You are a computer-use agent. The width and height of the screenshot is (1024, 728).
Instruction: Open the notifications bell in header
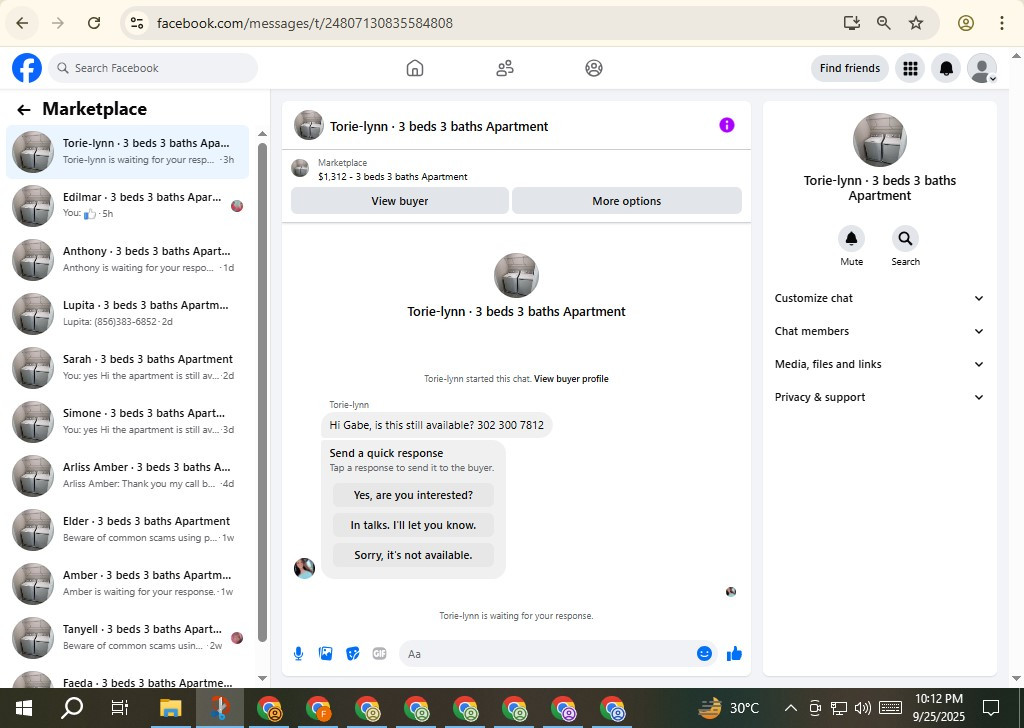tap(946, 68)
